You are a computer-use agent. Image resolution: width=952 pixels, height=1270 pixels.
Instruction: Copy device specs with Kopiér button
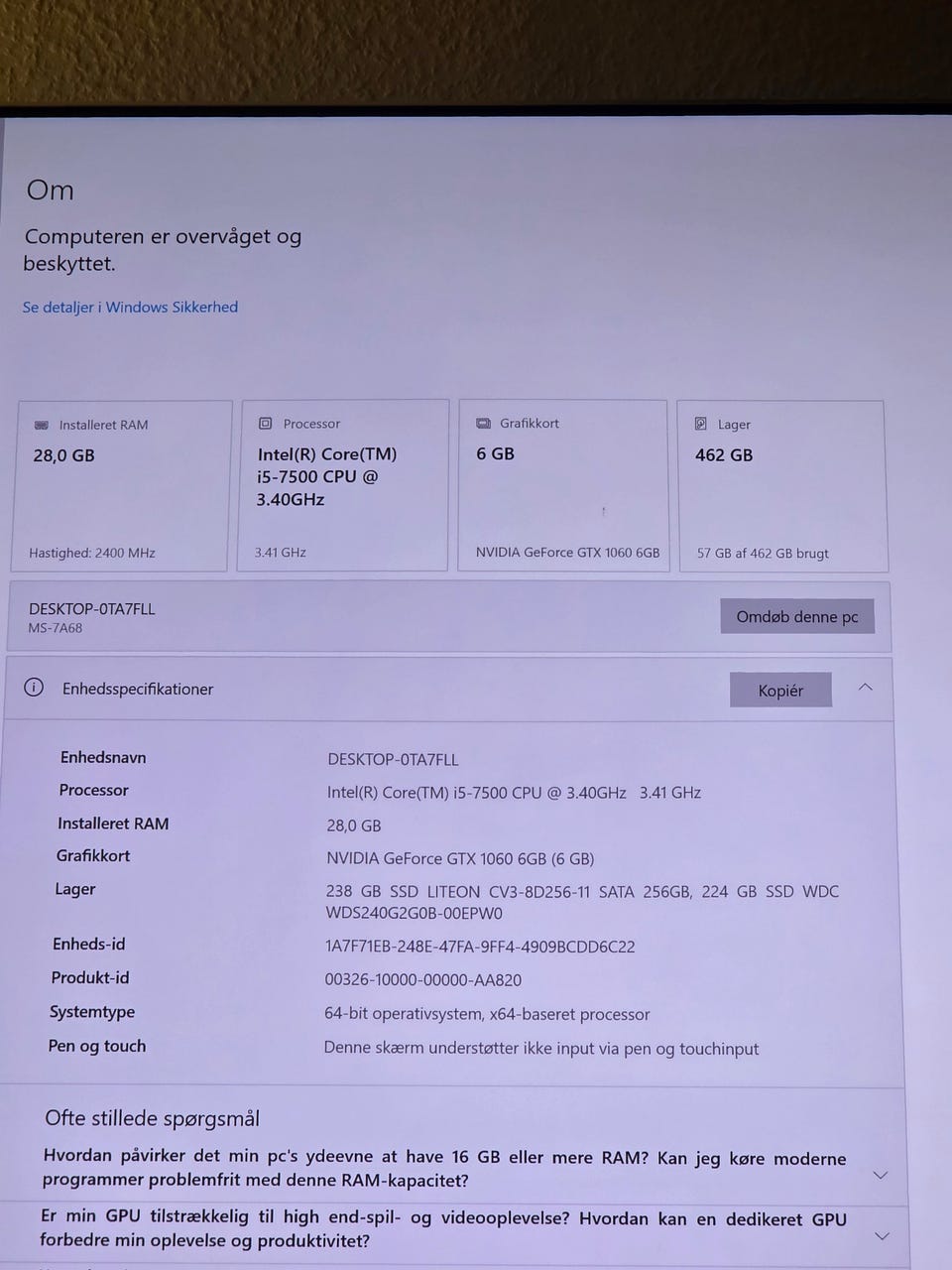780,691
